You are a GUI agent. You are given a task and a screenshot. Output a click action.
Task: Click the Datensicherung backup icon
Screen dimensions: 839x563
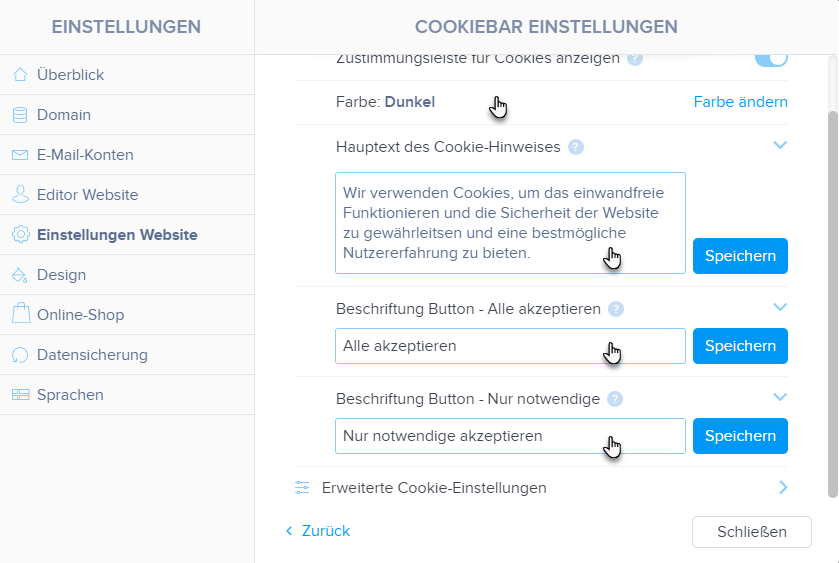click(20, 355)
